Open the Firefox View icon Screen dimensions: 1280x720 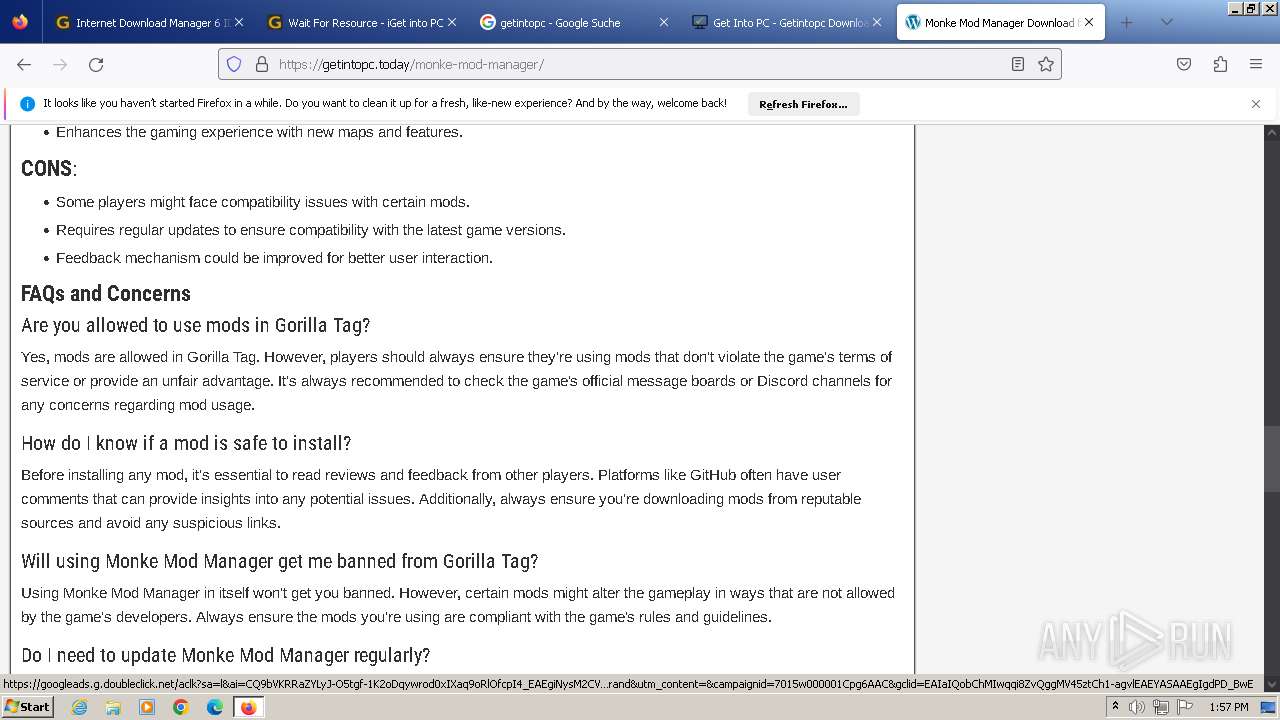point(20,22)
